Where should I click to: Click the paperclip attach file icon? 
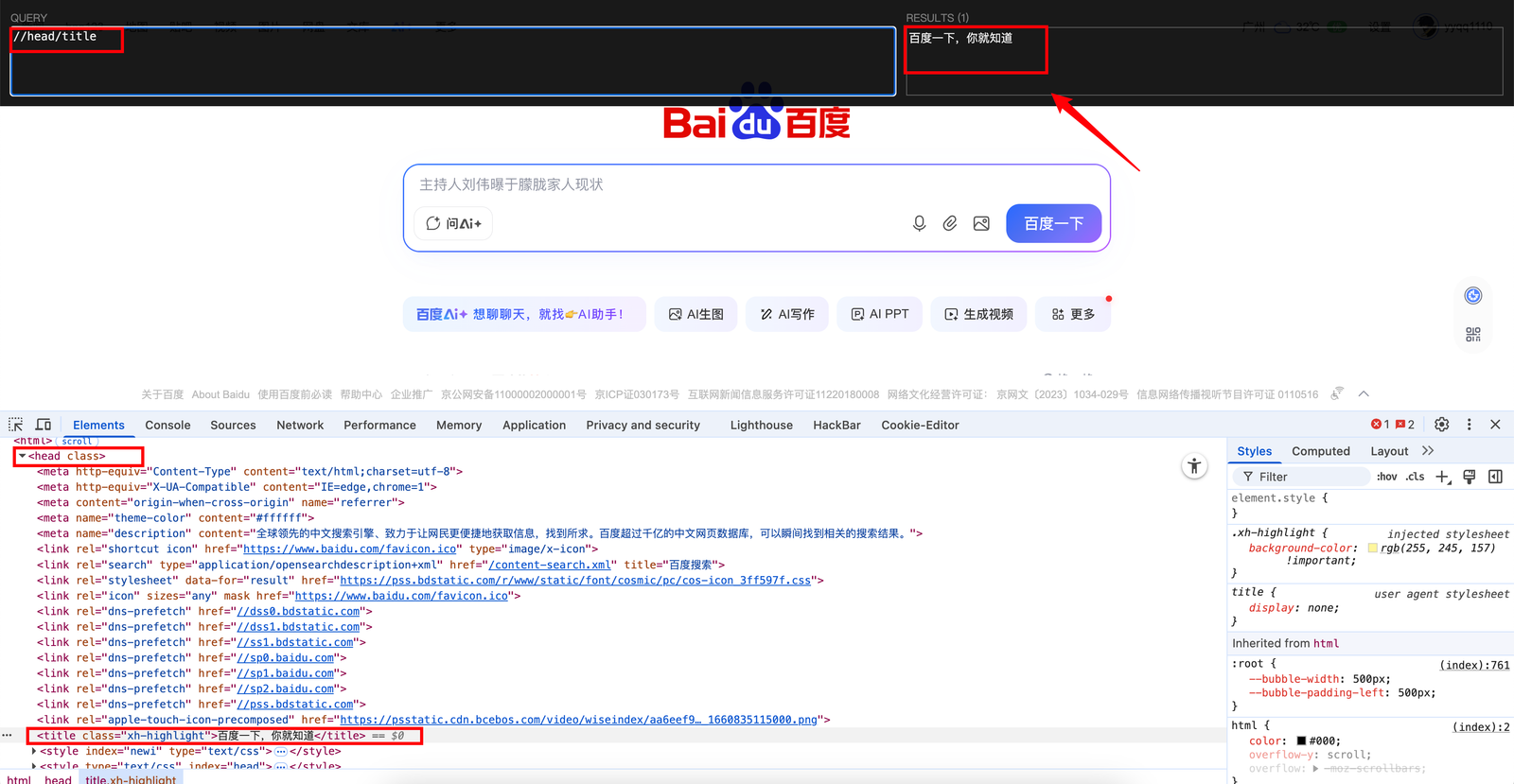click(x=950, y=223)
